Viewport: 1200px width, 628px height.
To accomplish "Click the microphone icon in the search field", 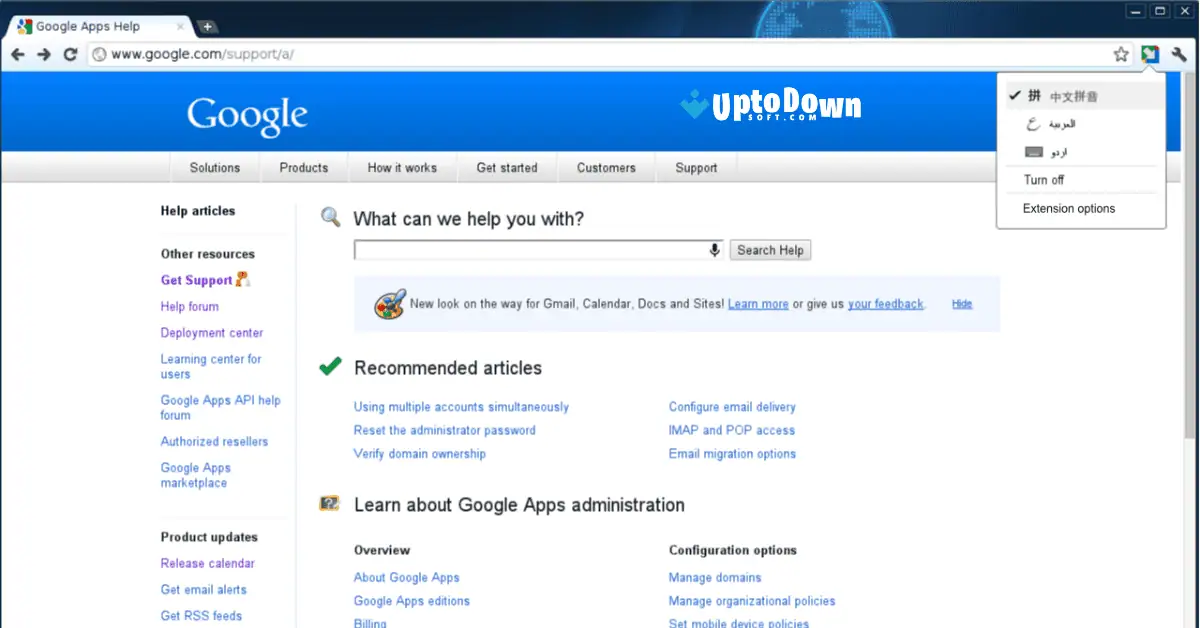I will point(713,249).
